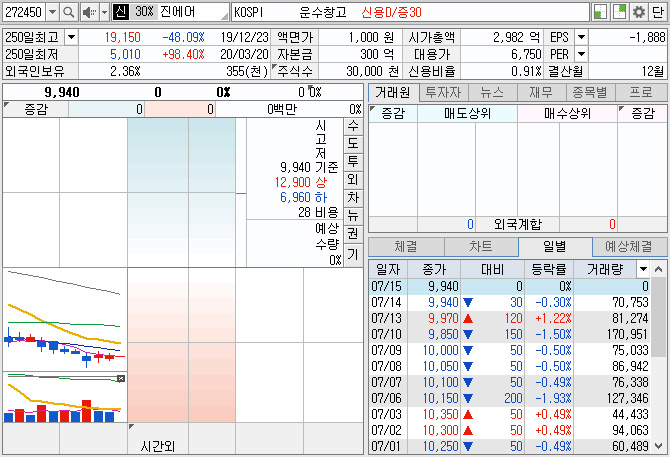Click the mini volume bar chart

click(65, 397)
